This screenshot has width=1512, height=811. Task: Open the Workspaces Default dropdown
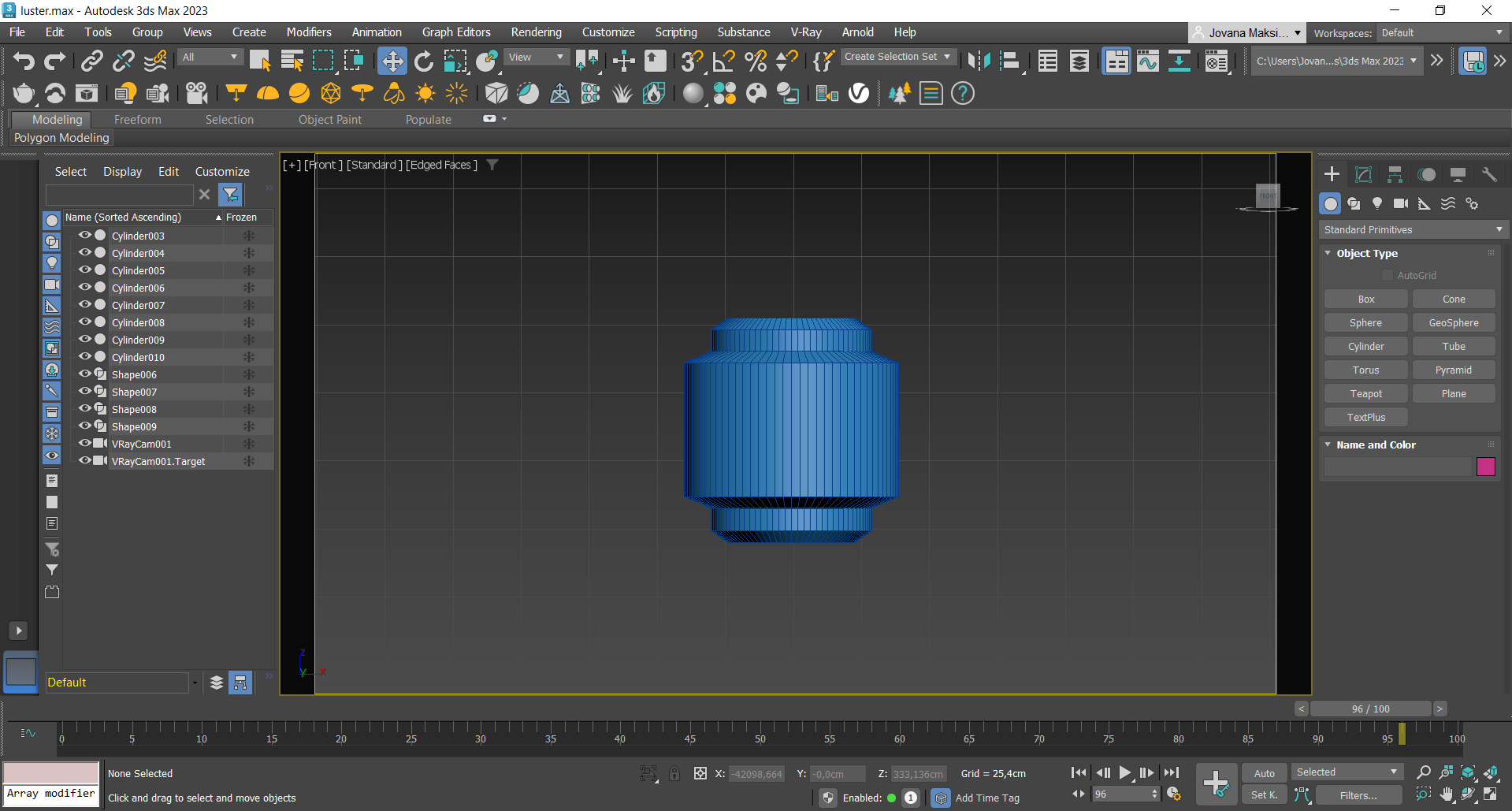[x=1442, y=32]
